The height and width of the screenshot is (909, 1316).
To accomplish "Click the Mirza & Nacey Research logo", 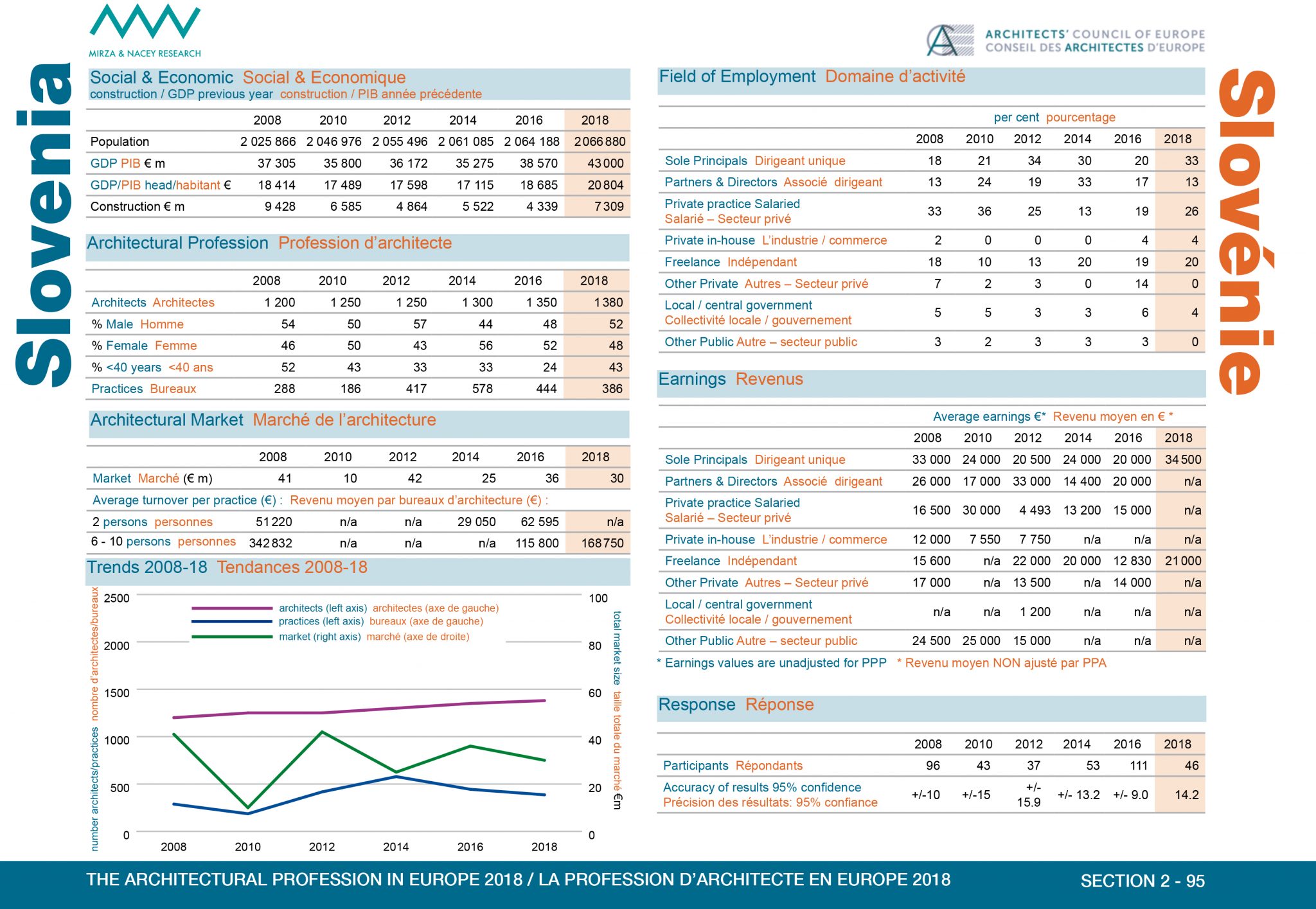I will (145, 31).
